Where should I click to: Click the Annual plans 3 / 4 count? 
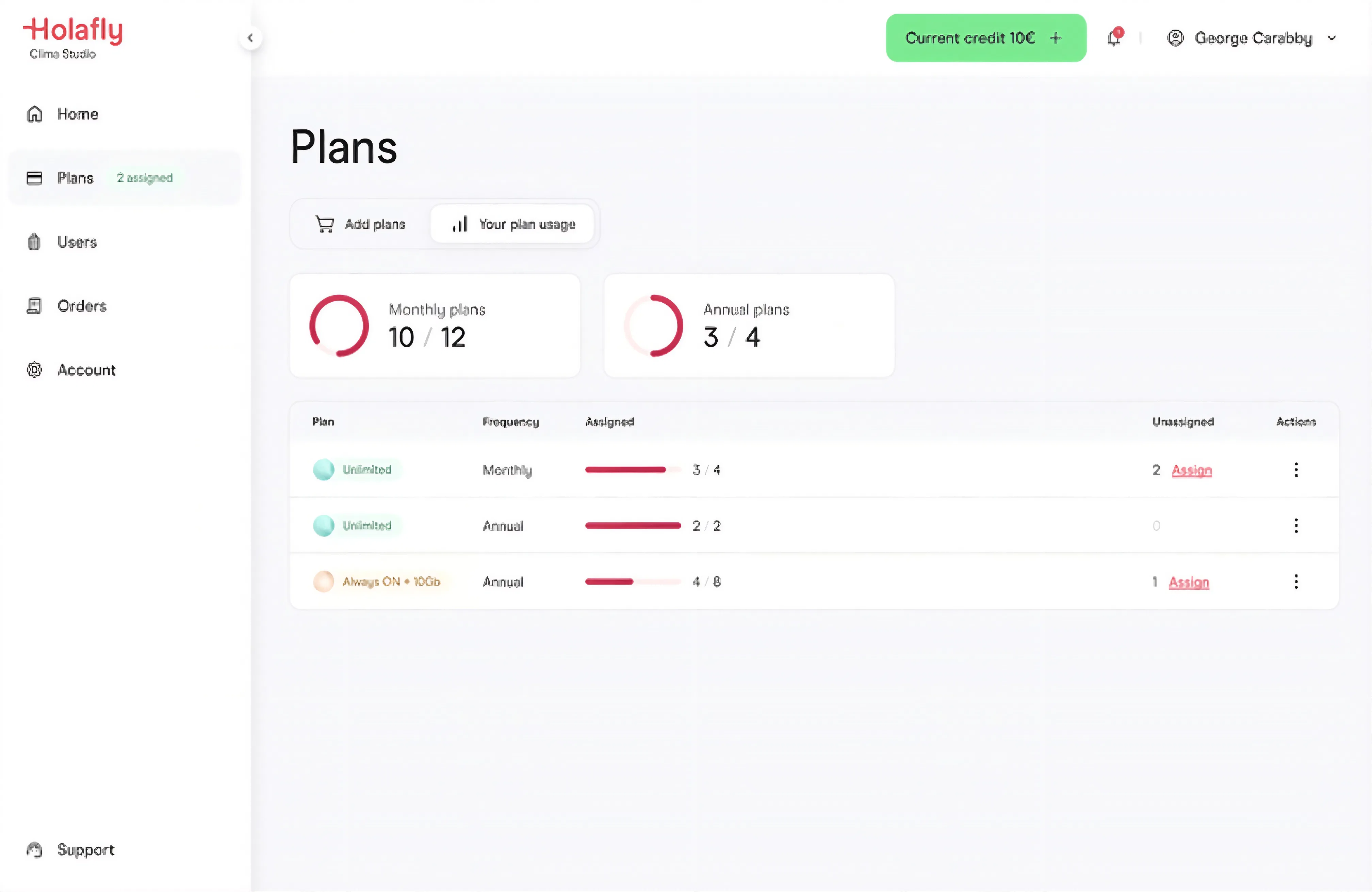point(732,337)
